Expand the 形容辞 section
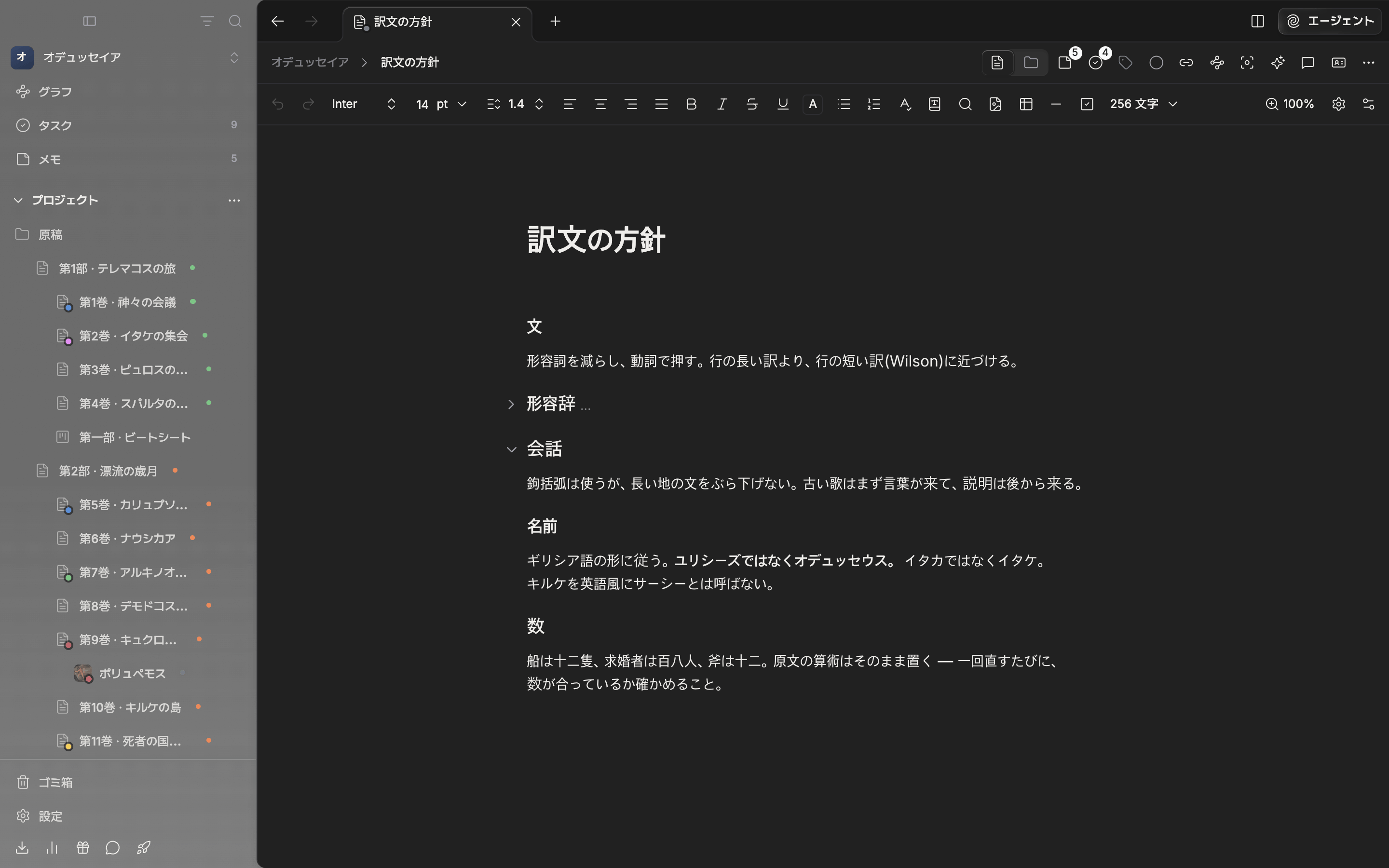This screenshot has width=1389, height=868. pos(511,404)
